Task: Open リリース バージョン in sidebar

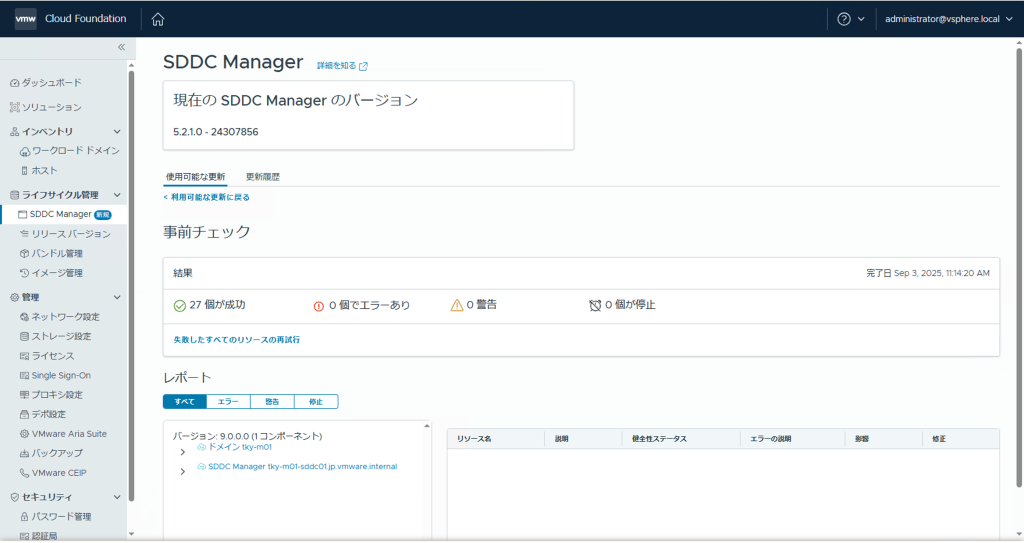Action: [70, 234]
